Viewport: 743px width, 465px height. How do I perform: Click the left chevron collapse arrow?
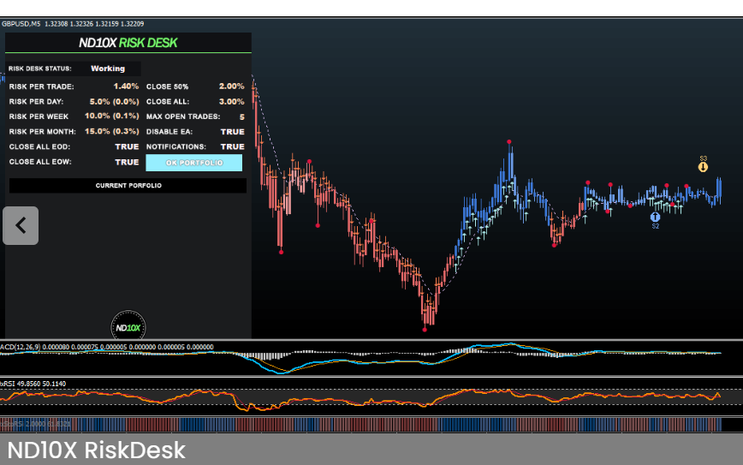(x=20, y=226)
